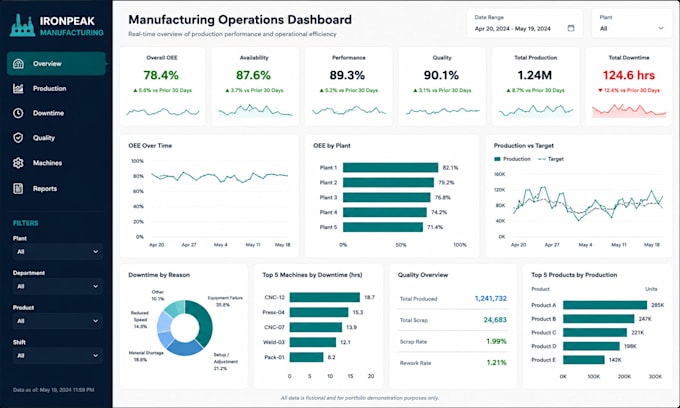This screenshot has width=680, height=408.
Task: Click the Date Range input field
Action: point(524,23)
